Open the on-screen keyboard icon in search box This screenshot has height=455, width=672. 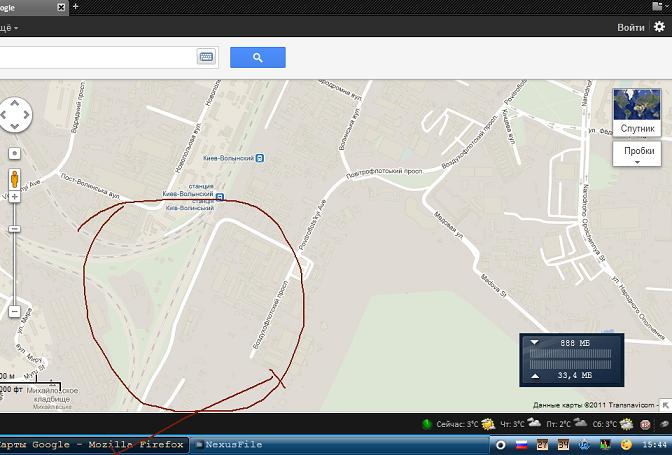[206, 57]
